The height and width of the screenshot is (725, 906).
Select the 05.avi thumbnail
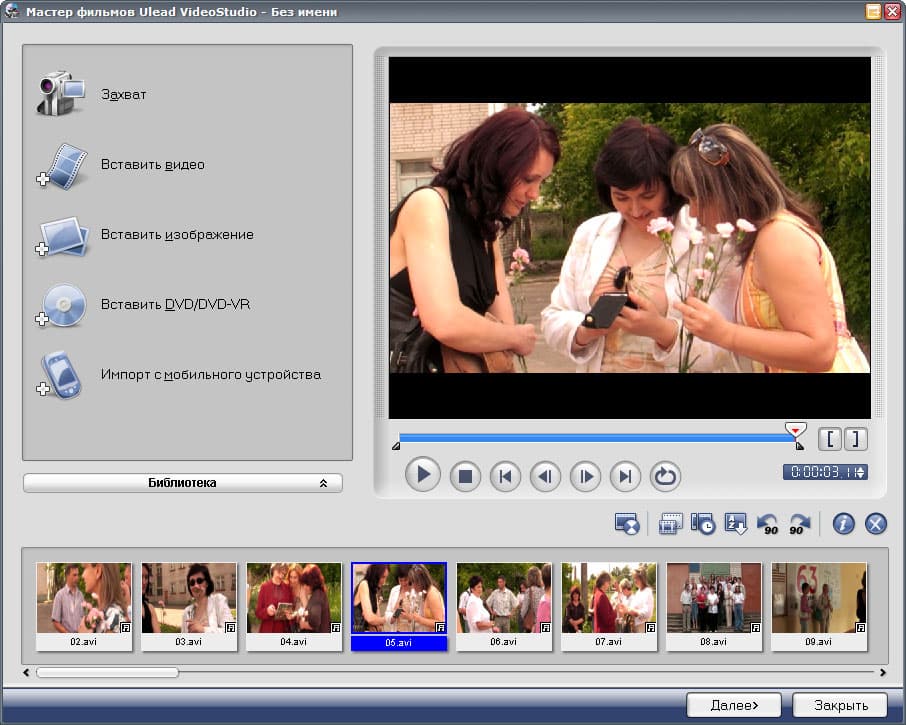coord(399,598)
